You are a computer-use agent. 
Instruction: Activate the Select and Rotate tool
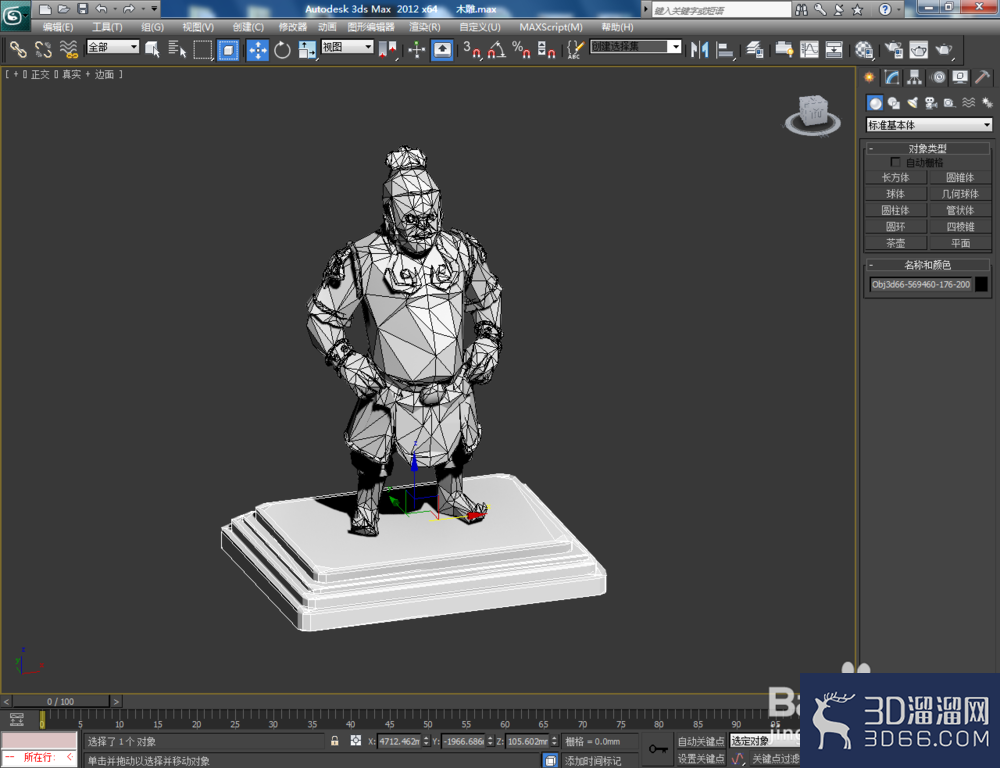click(282, 49)
